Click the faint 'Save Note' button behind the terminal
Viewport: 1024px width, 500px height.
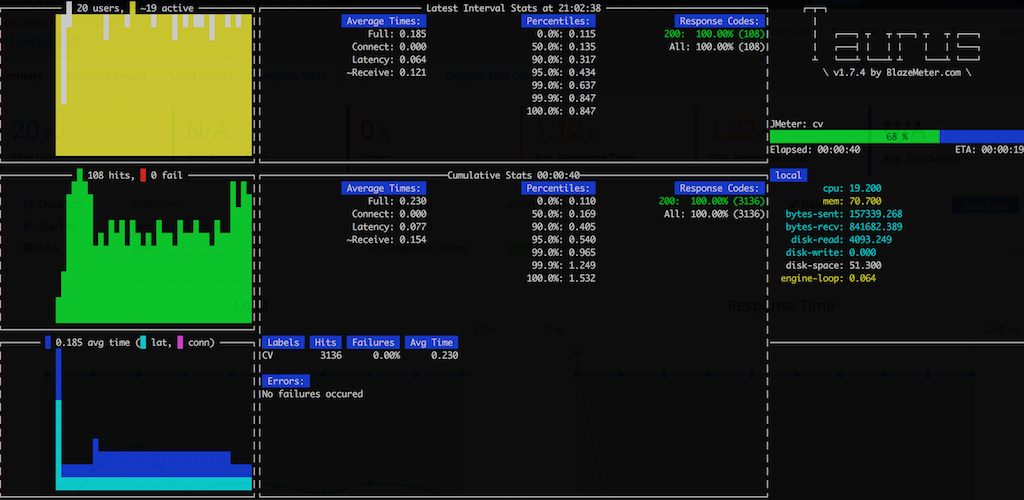985,206
